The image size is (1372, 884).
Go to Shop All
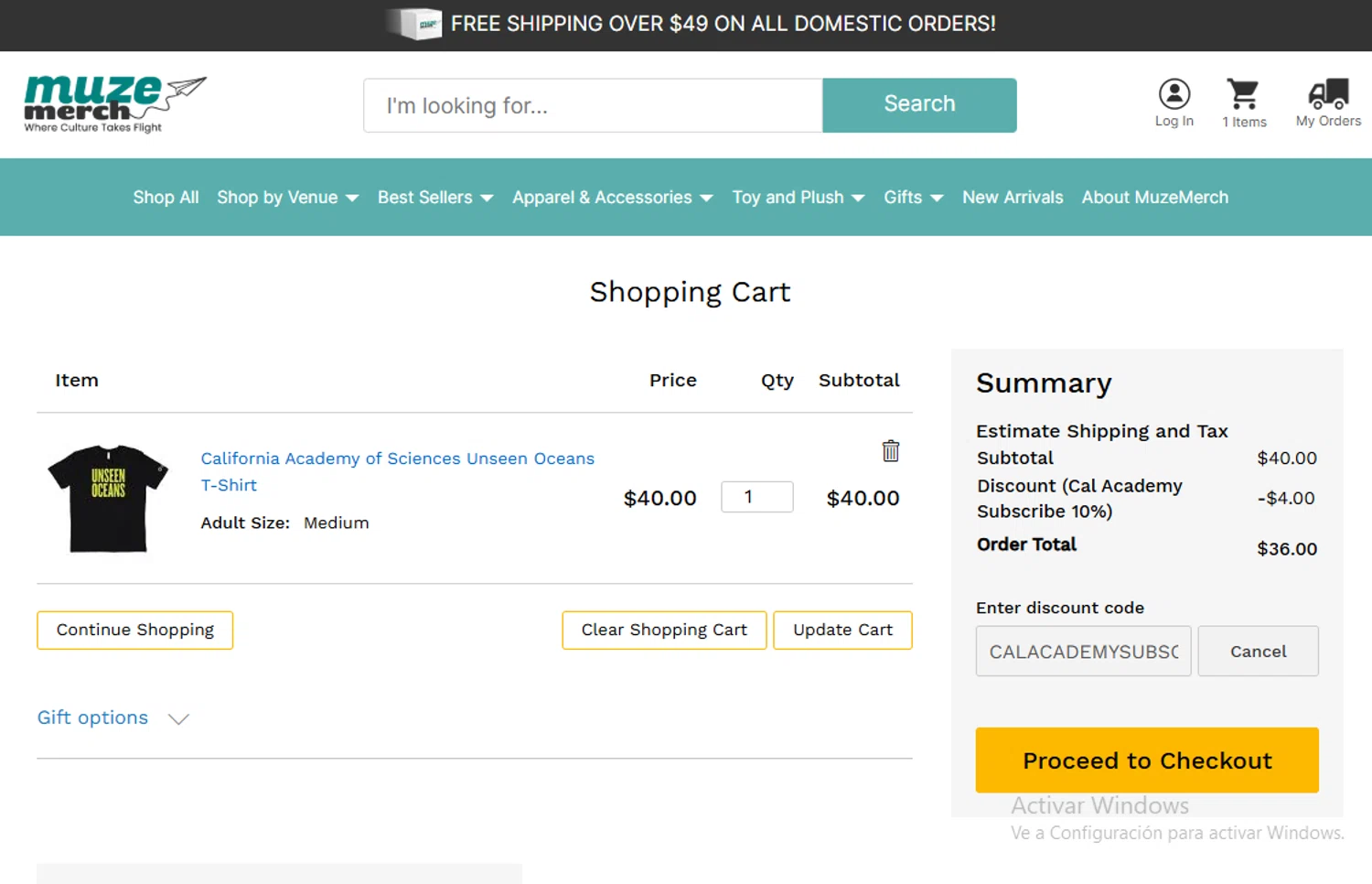click(x=166, y=198)
